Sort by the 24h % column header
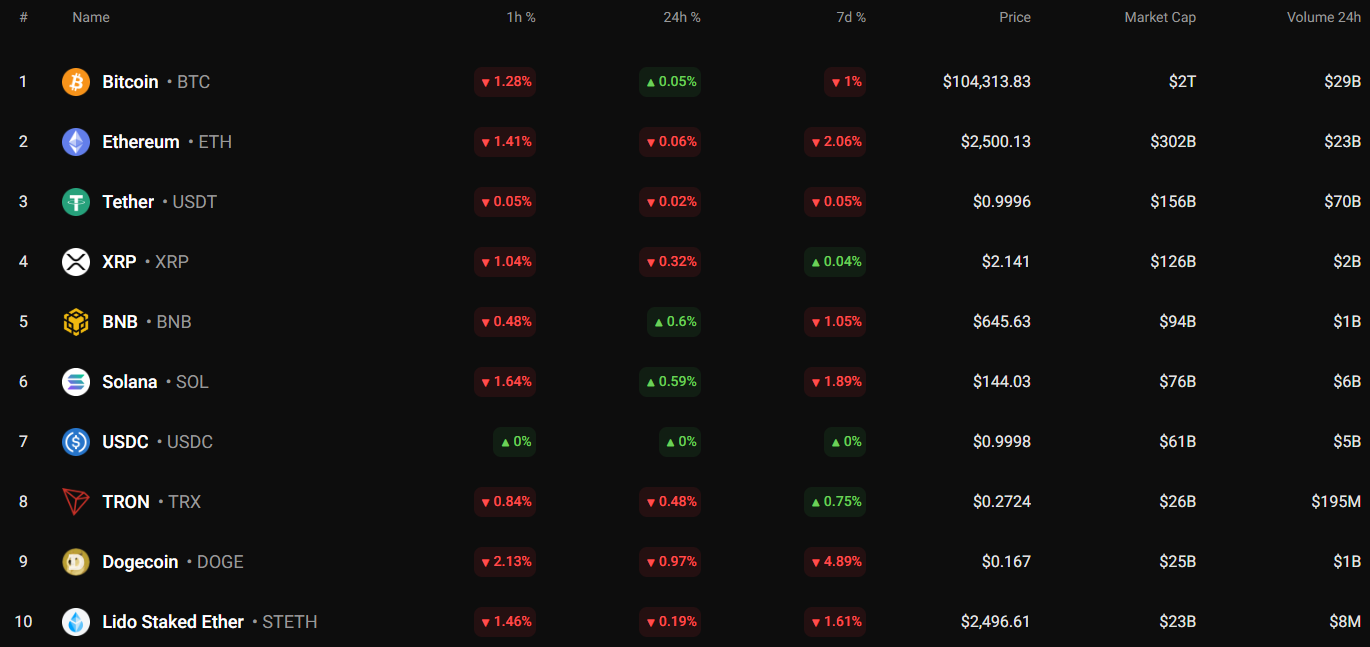Viewport: 1370px width, 647px height. (681, 17)
